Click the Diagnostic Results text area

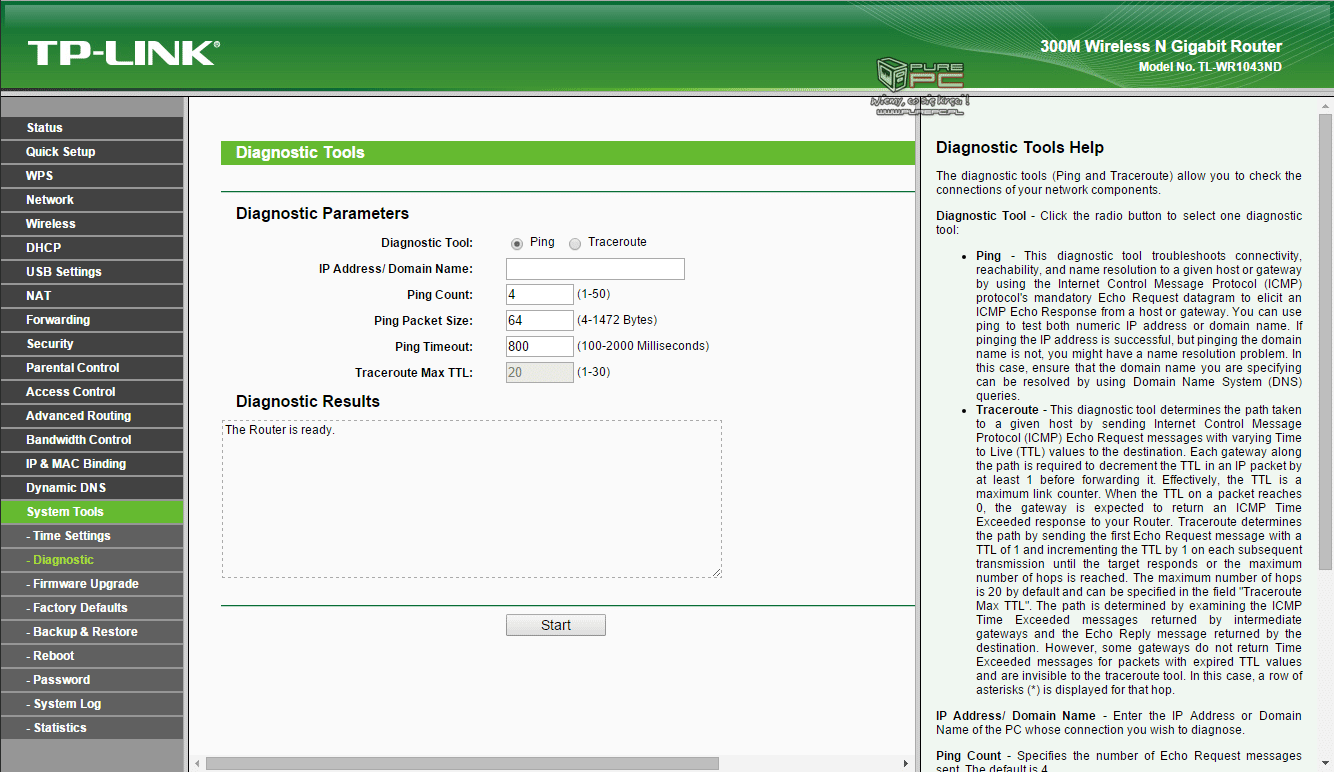tap(472, 499)
